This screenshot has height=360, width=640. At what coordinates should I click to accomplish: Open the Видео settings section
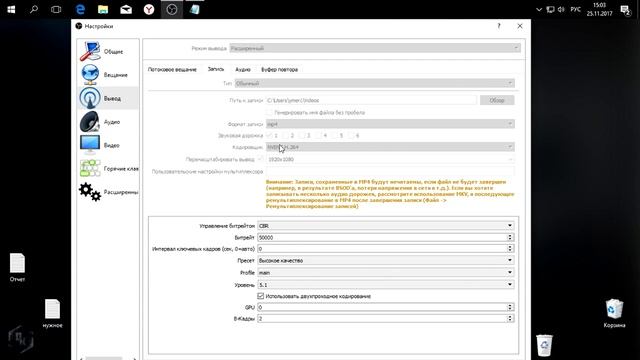108,145
